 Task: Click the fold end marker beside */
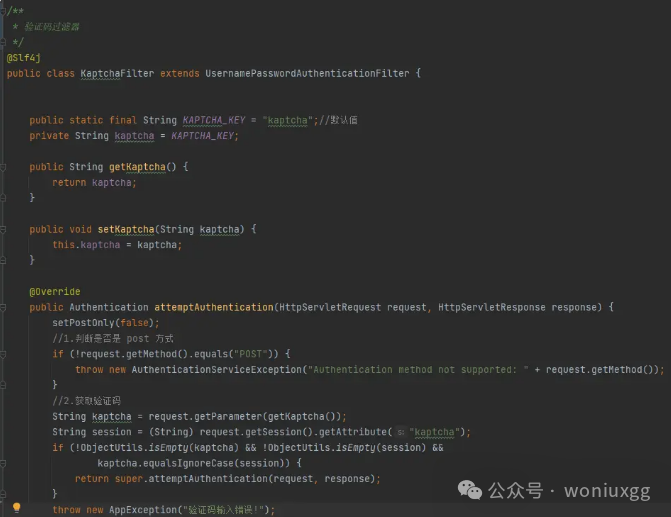[3, 42]
